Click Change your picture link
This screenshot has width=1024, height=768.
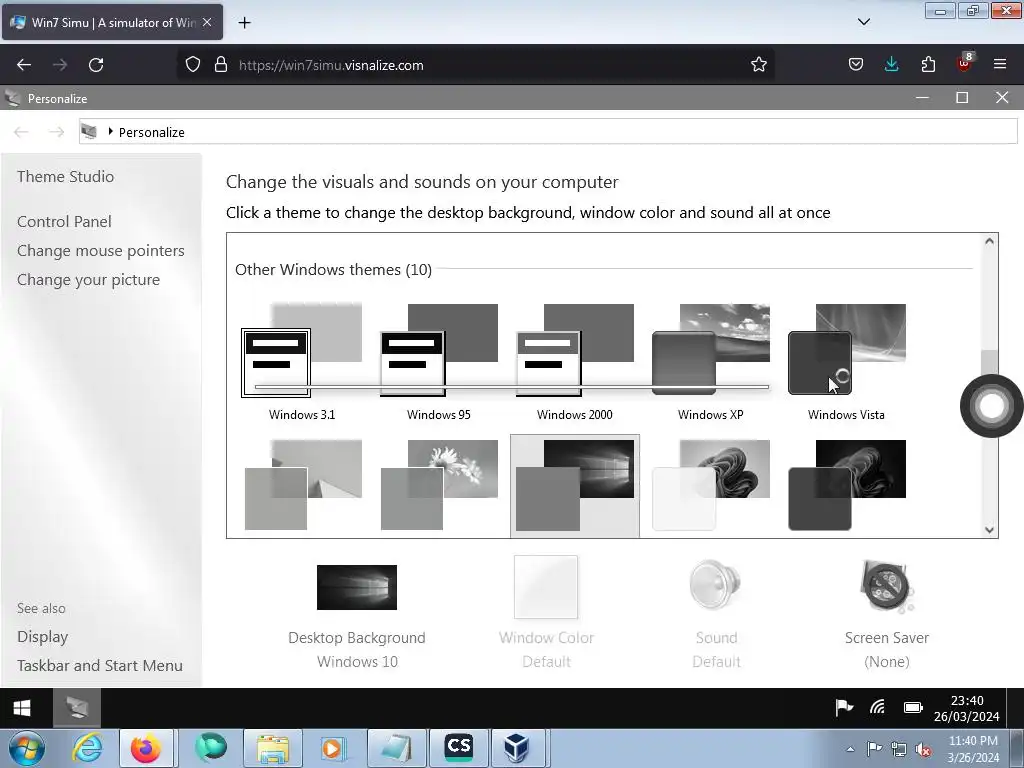pos(88,280)
